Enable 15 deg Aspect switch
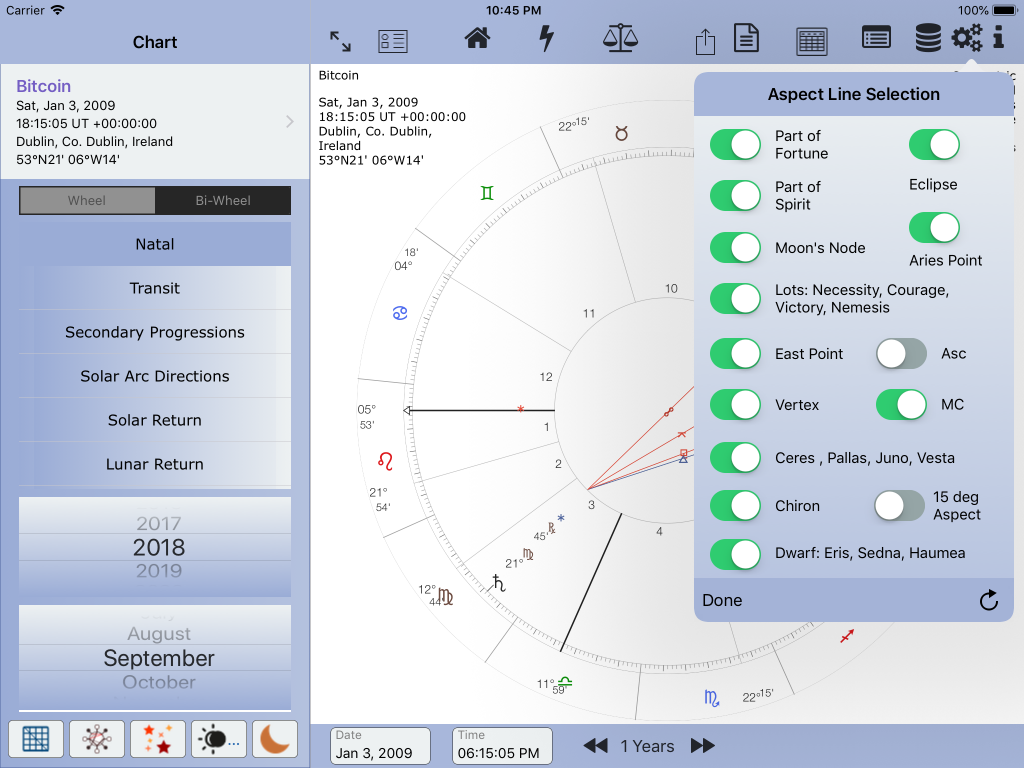Screen dimensions: 1024x768 900,505
